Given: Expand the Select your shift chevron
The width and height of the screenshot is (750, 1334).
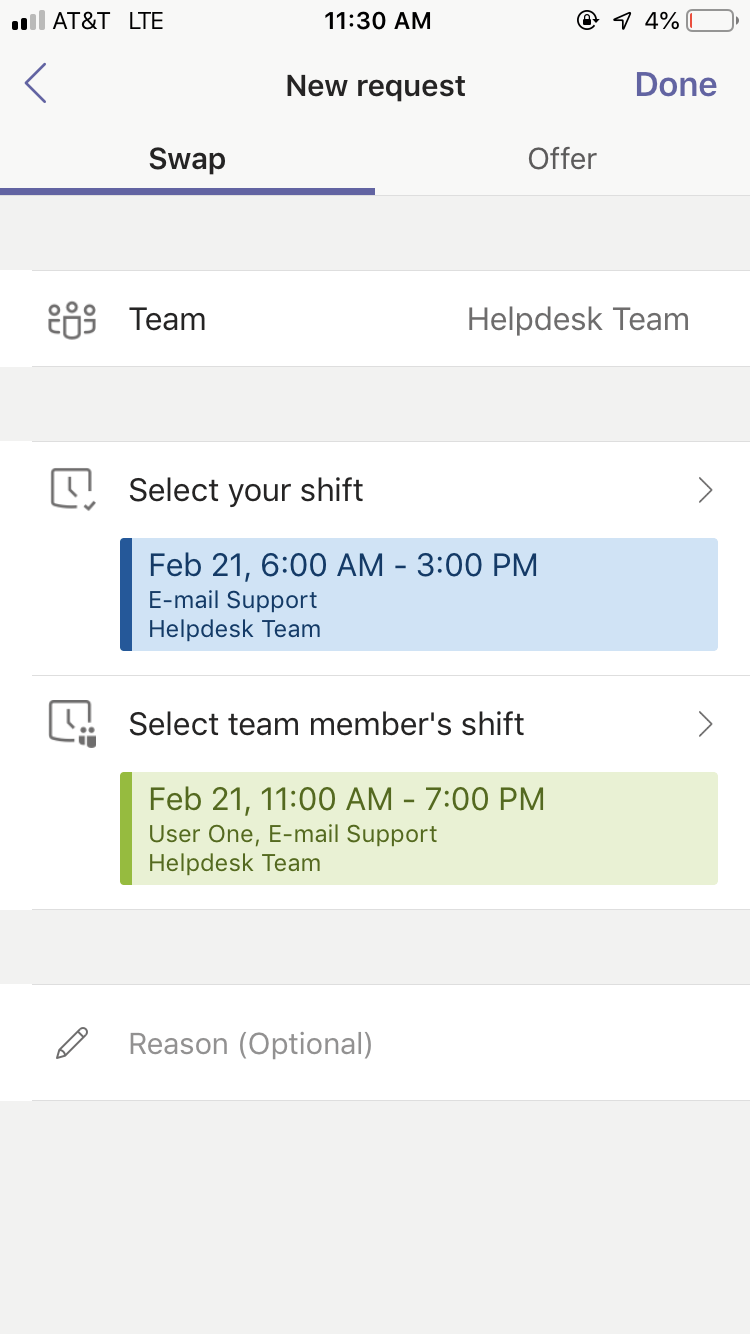Looking at the screenshot, I should [x=705, y=490].
